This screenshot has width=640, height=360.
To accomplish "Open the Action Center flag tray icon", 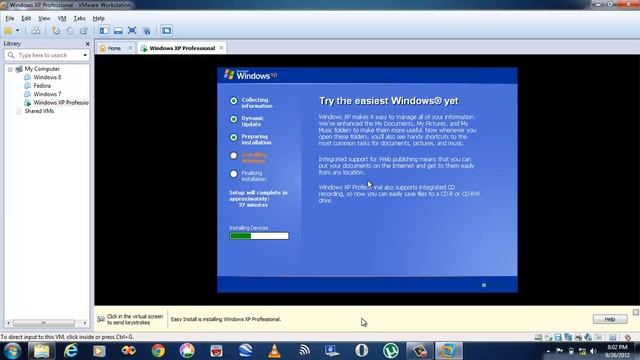I will (x=560, y=351).
